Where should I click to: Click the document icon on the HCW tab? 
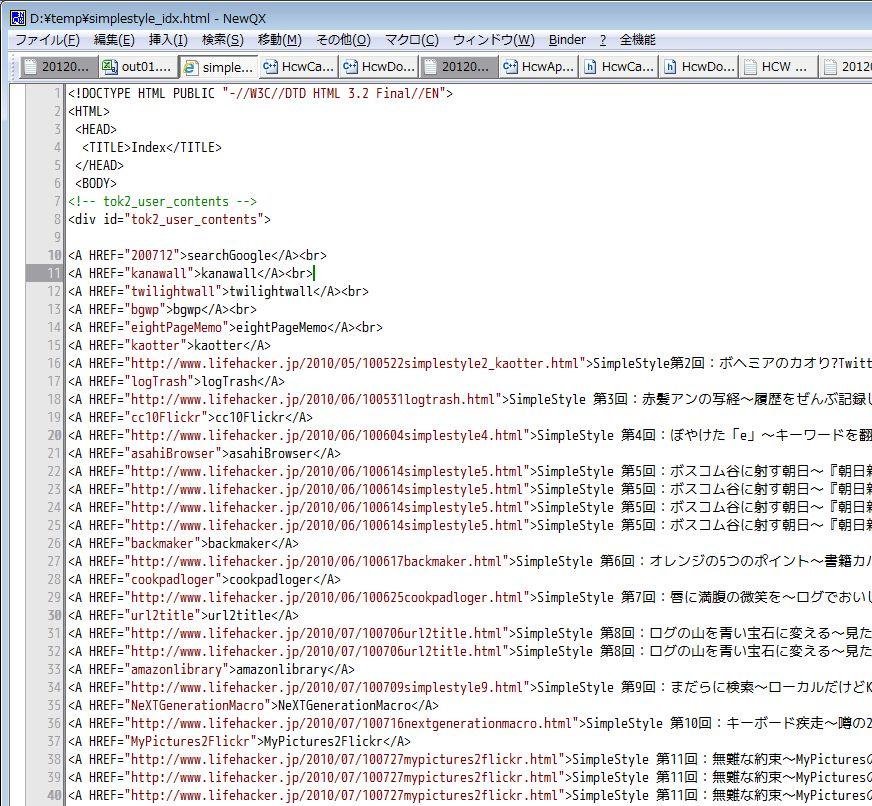pyautogui.click(x=750, y=67)
